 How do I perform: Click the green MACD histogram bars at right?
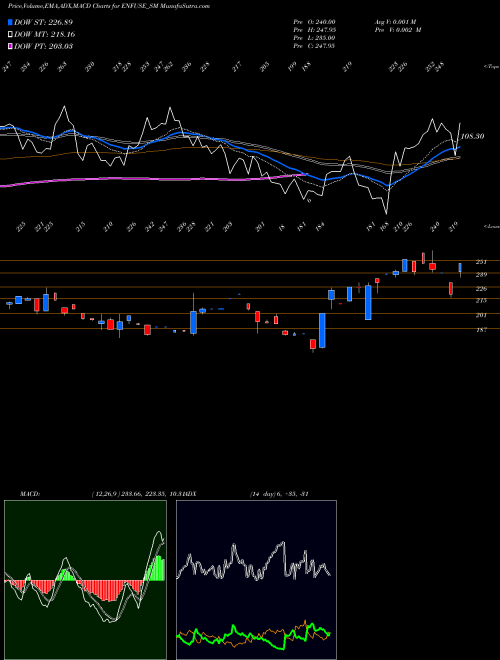pos(158,568)
